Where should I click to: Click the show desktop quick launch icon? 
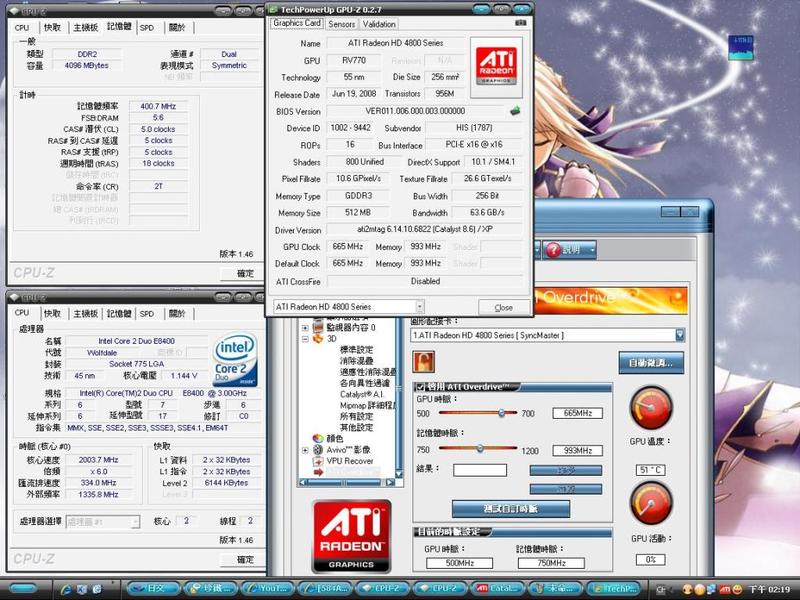[82, 589]
